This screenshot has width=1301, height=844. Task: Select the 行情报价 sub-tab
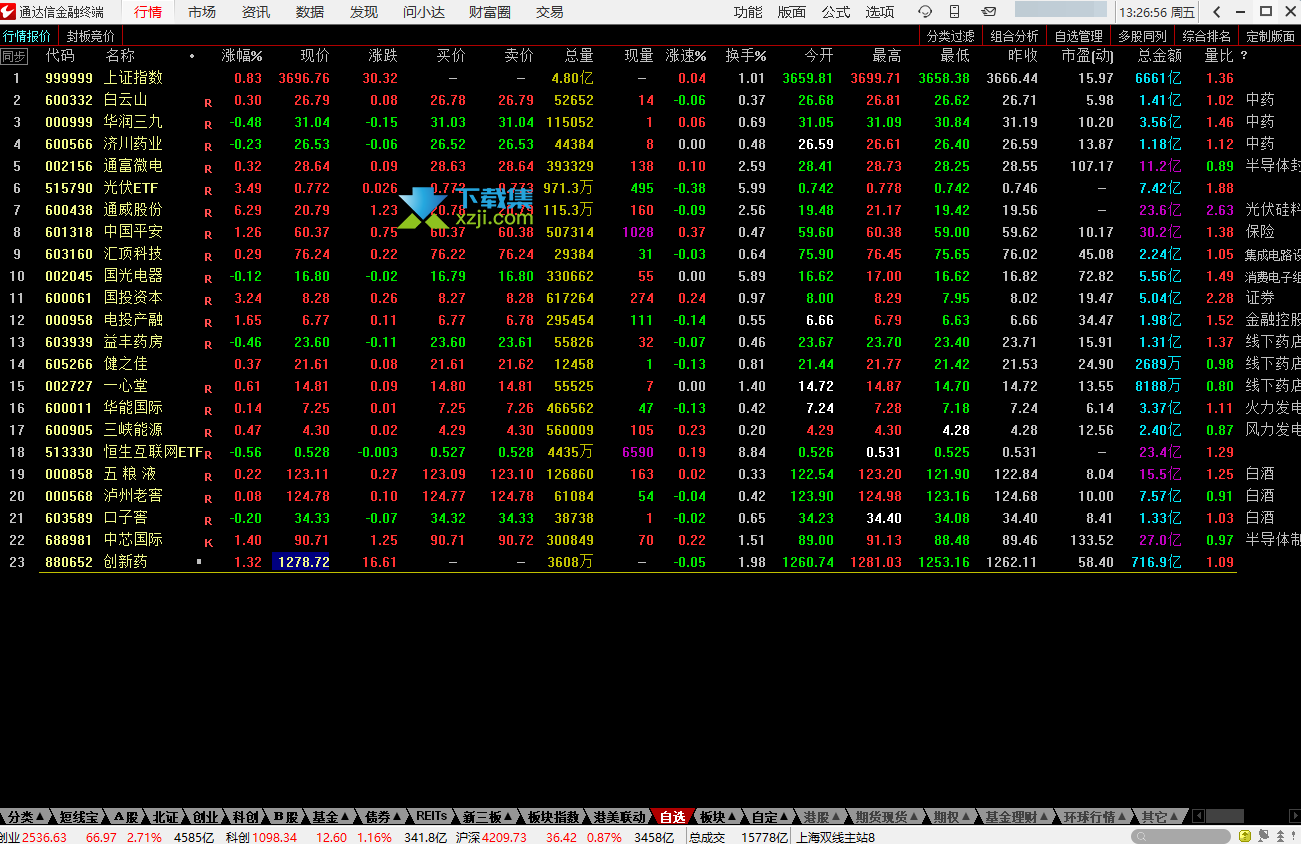pyautogui.click(x=27, y=36)
